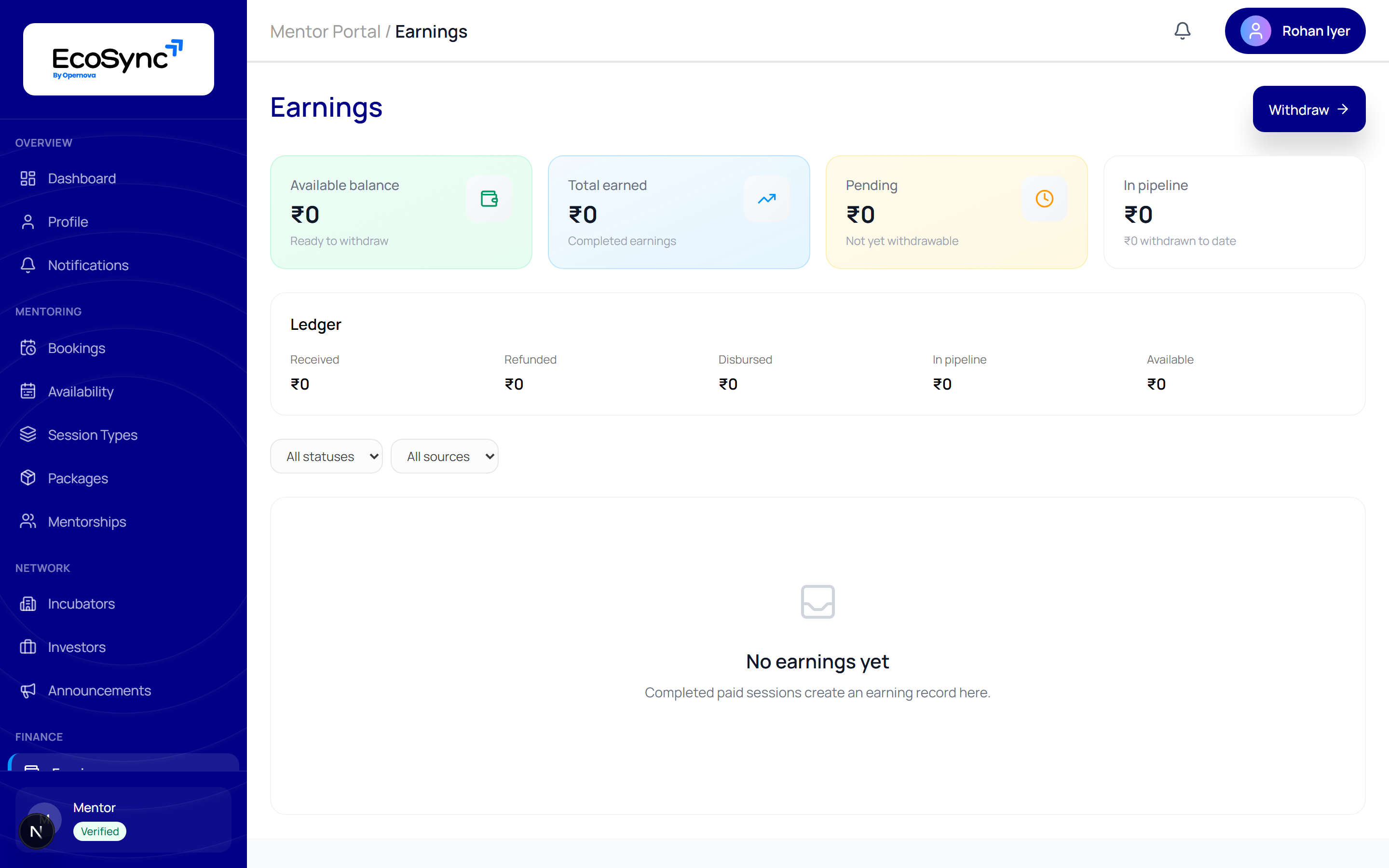Select the Available balance card
The image size is (1389, 868).
pyautogui.click(x=401, y=212)
